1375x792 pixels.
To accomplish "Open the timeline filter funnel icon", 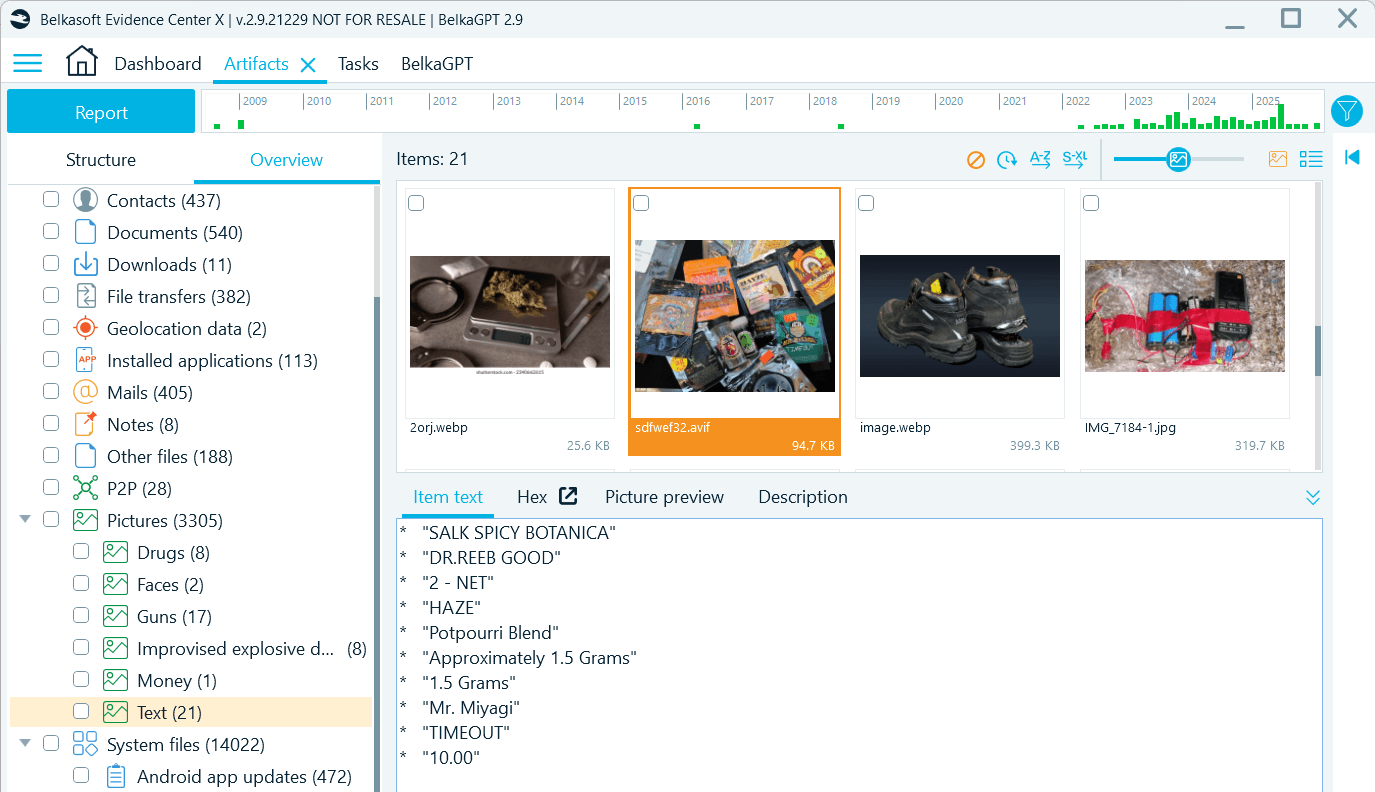I will coord(1347,111).
